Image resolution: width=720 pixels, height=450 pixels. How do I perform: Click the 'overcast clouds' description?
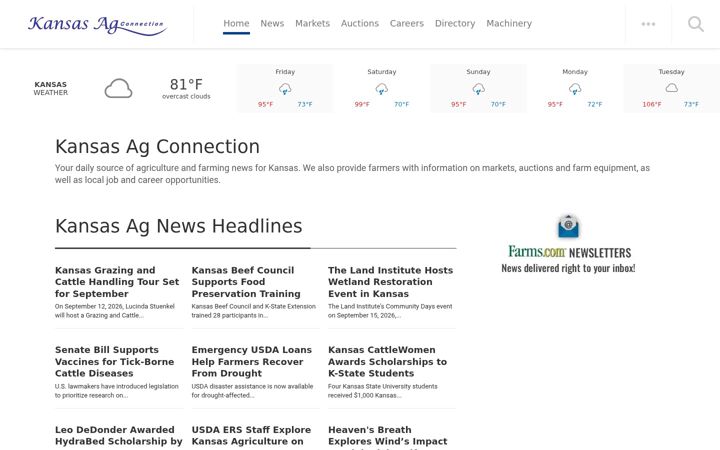[x=186, y=96]
